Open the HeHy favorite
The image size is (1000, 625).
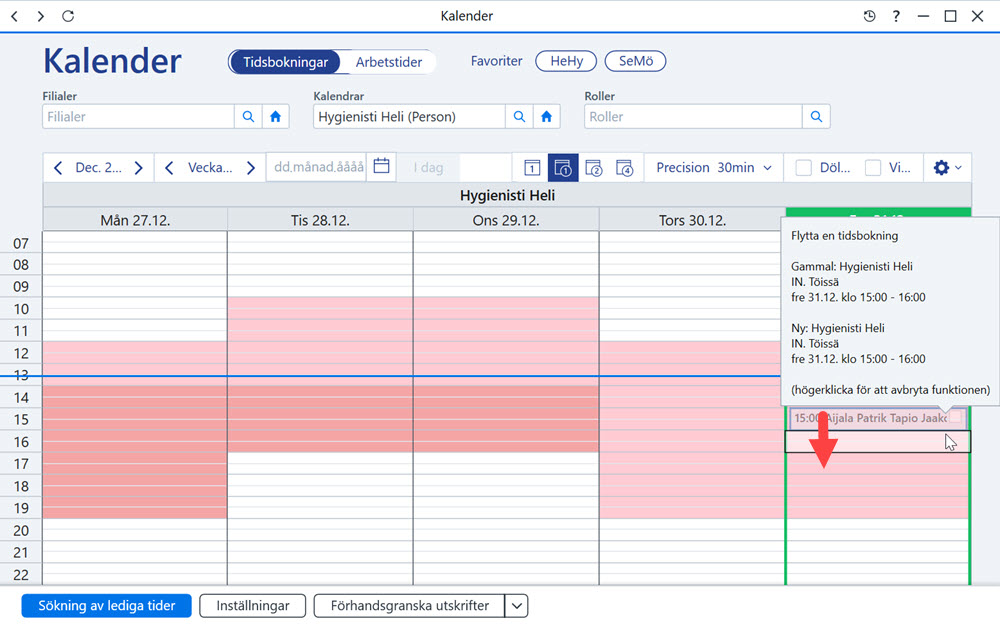[x=566, y=61]
